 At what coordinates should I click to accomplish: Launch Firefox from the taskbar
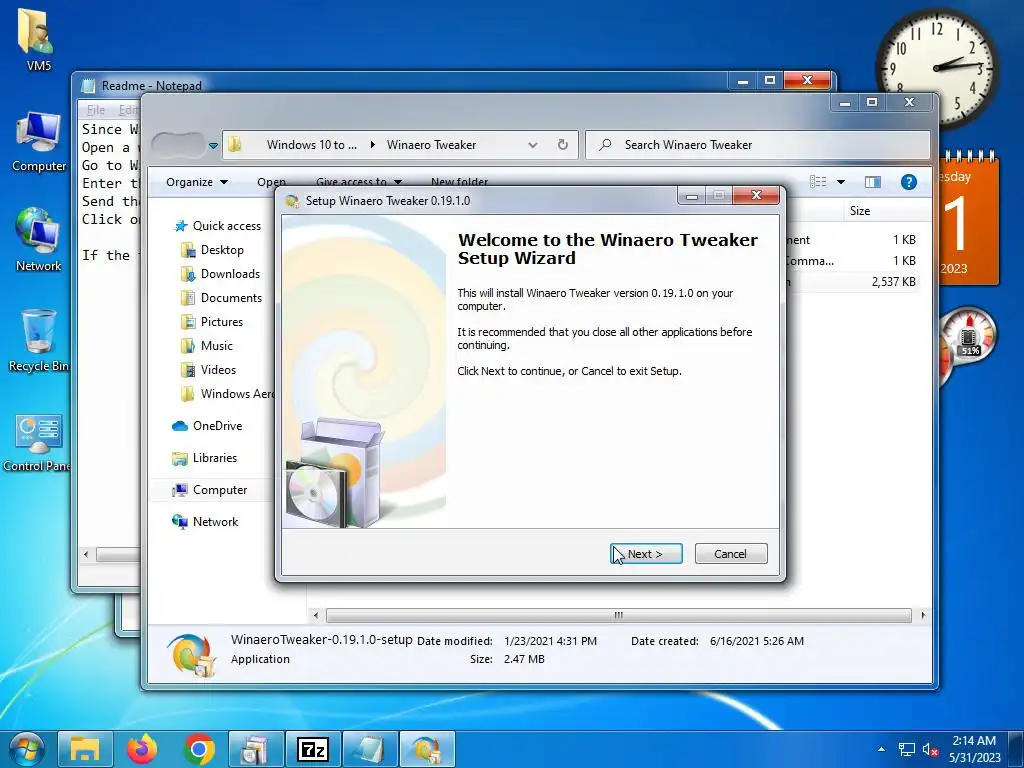[x=142, y=749]
